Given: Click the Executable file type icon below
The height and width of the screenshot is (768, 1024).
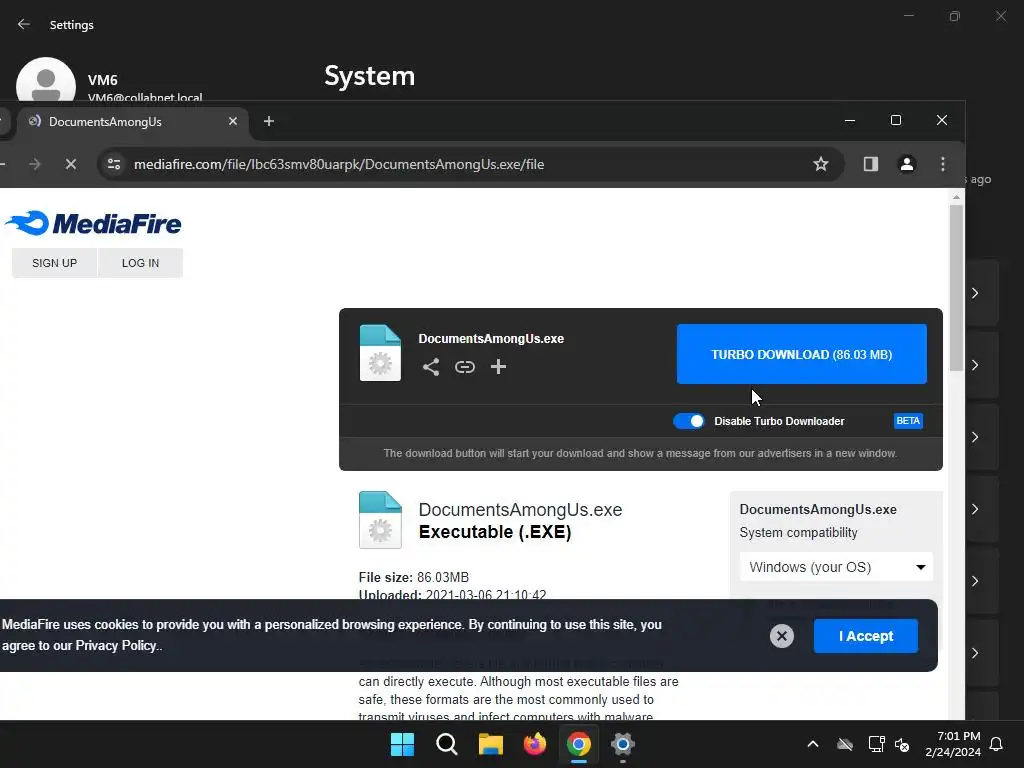Looking at the screenshot, I should click(x=380, y=520).
